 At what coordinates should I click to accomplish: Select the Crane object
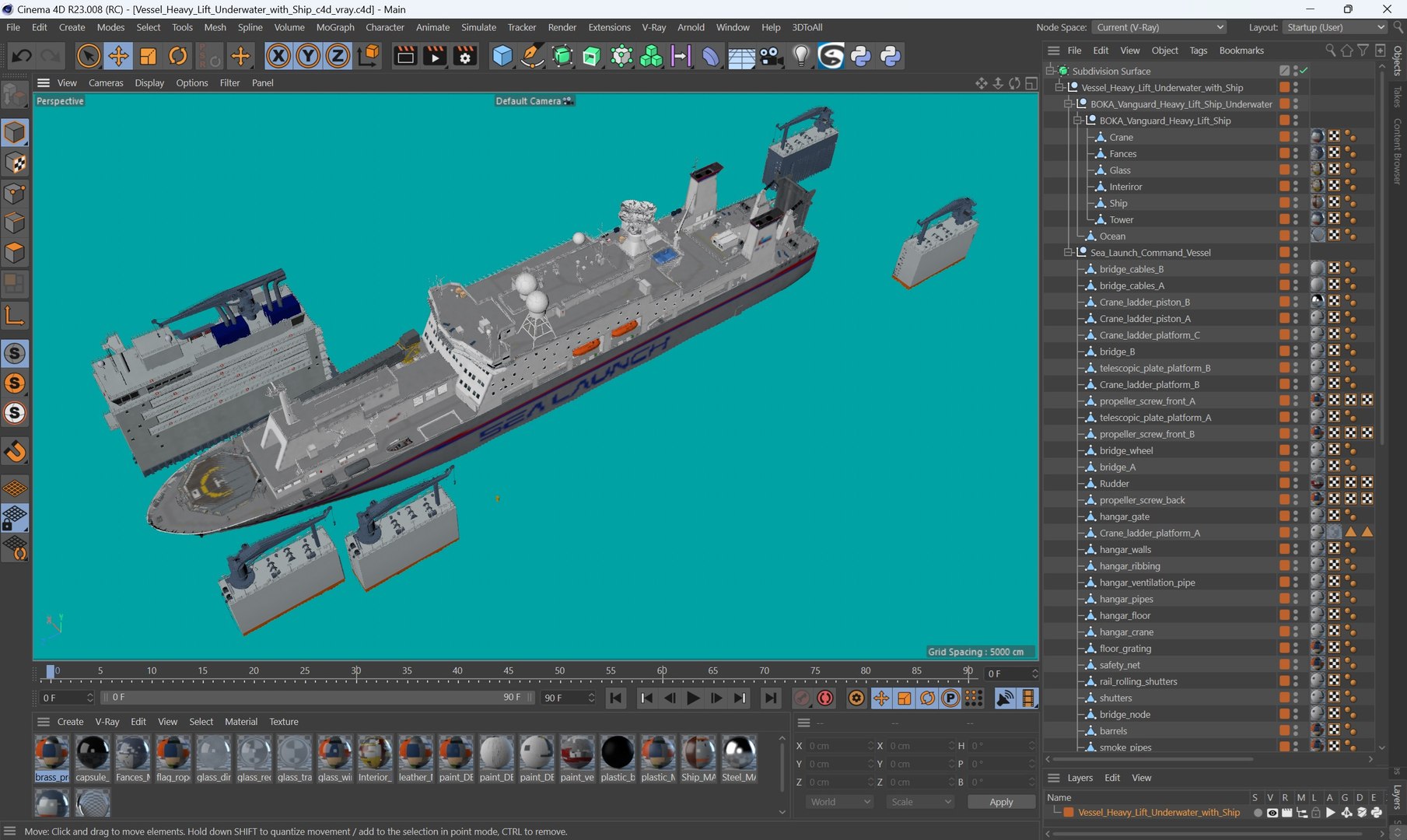(x=1121, y=138)
